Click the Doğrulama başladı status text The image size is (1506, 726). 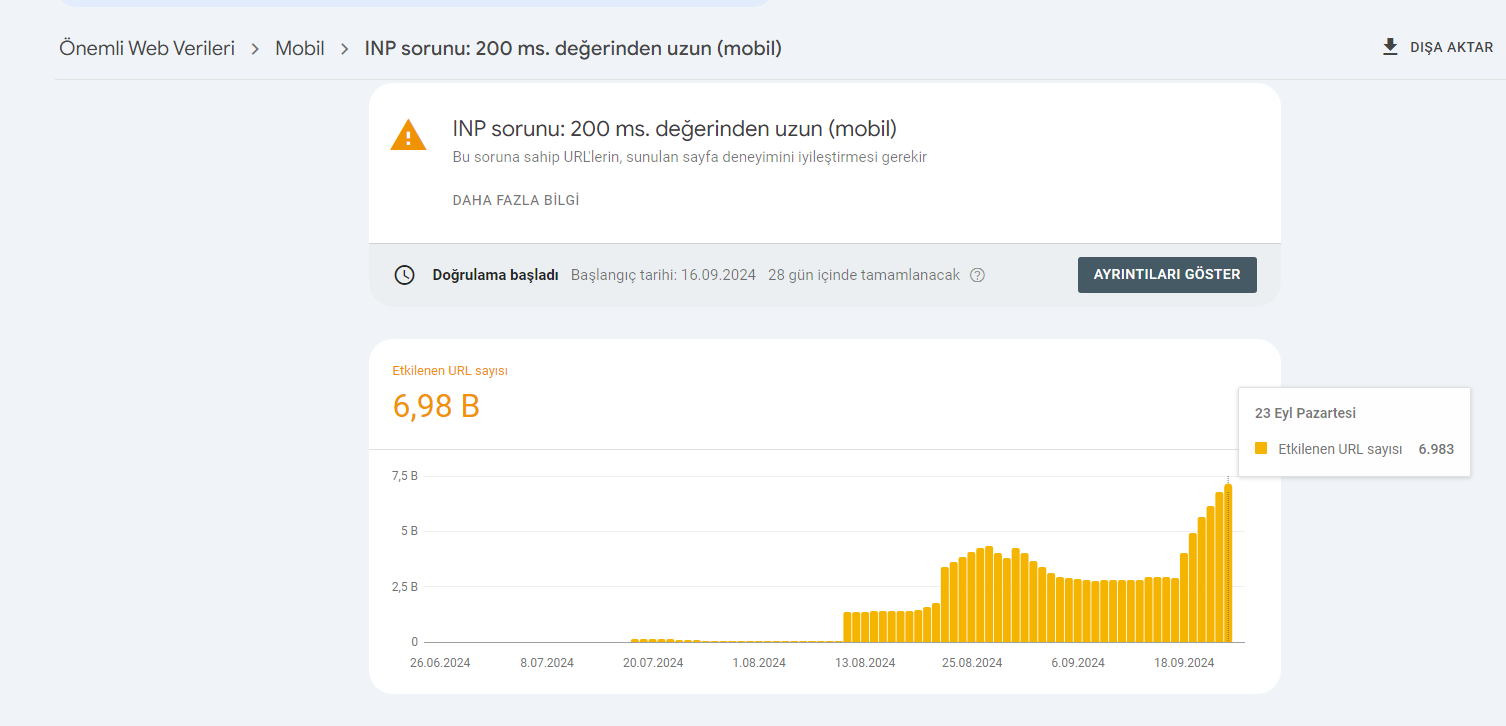[x=495, y=275]
